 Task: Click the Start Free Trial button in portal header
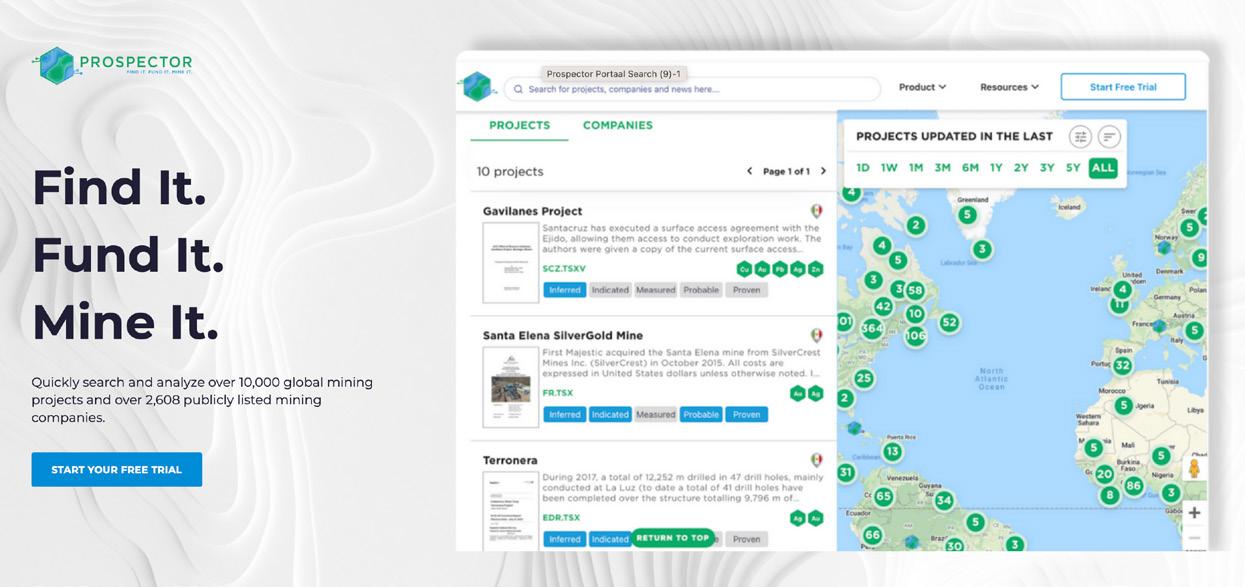click(x=1123, y=87)
